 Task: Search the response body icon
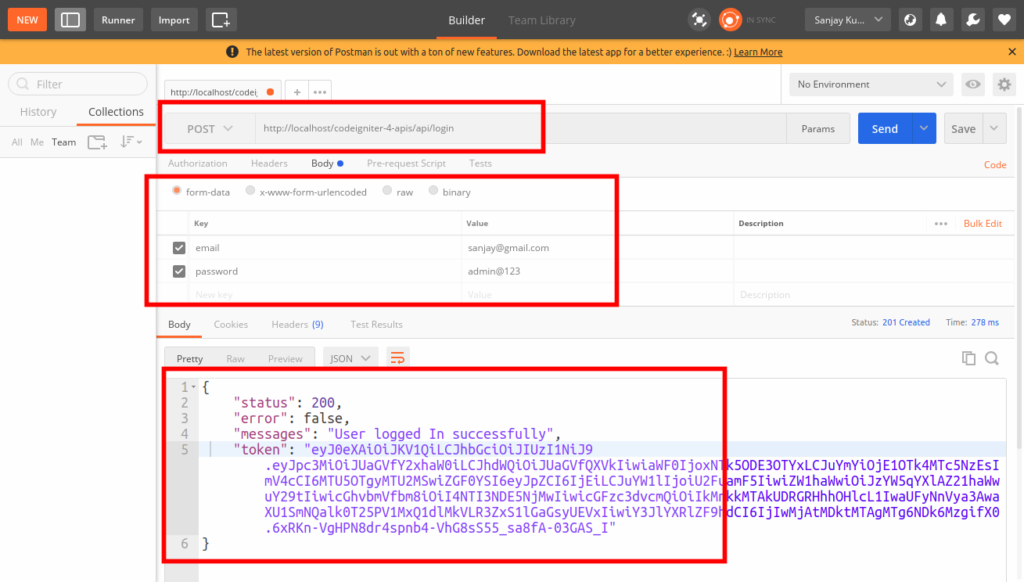tap(992, 358)
